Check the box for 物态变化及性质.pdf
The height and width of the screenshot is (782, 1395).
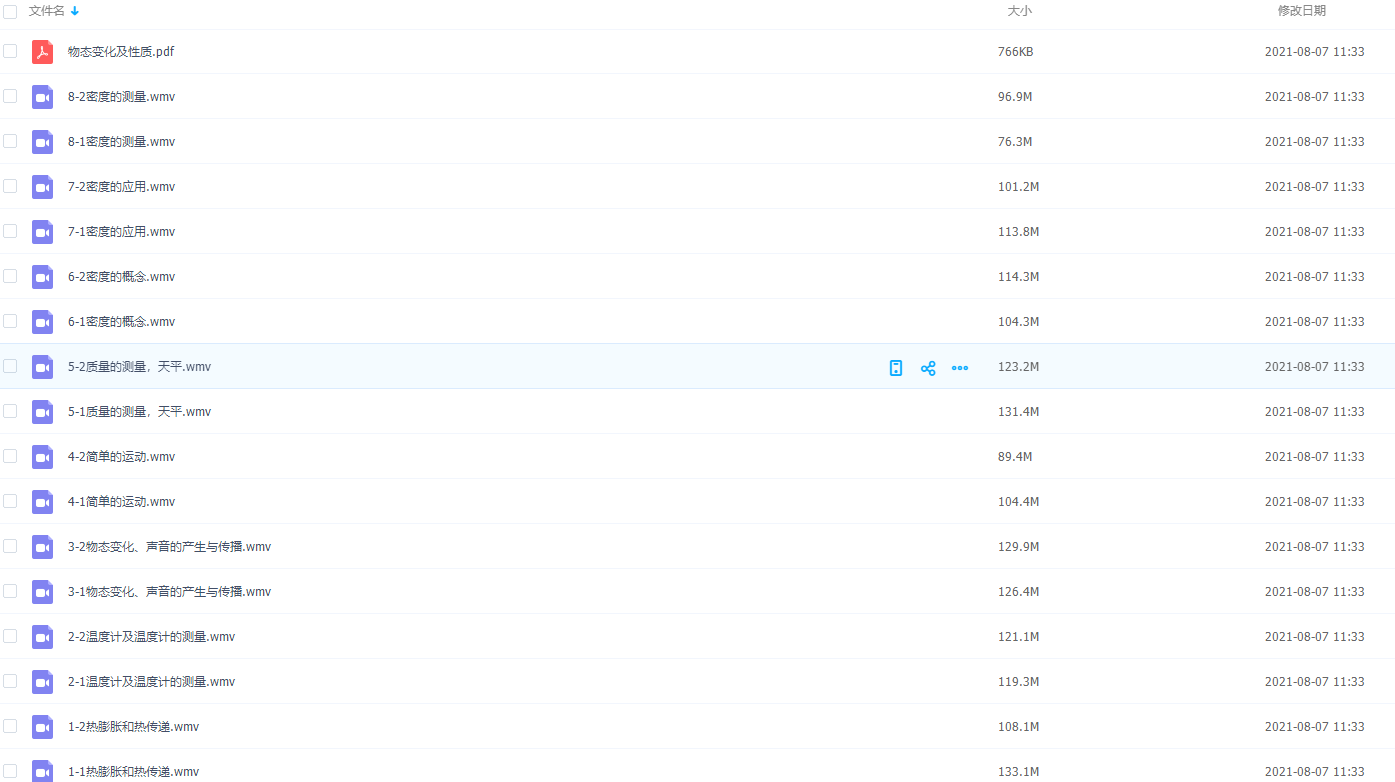pos(10,51)
